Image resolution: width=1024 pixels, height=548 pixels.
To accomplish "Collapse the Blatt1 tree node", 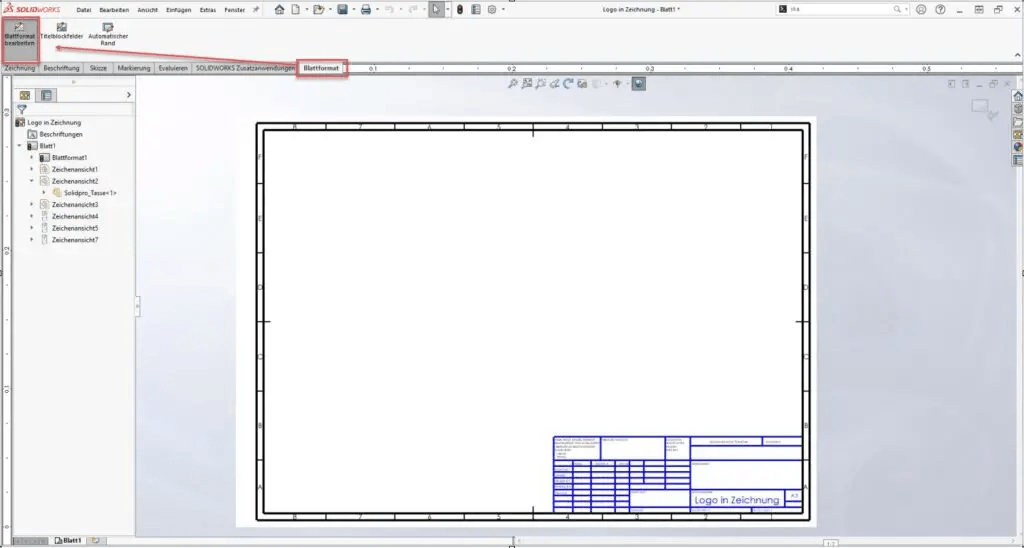I will (20, 146).
